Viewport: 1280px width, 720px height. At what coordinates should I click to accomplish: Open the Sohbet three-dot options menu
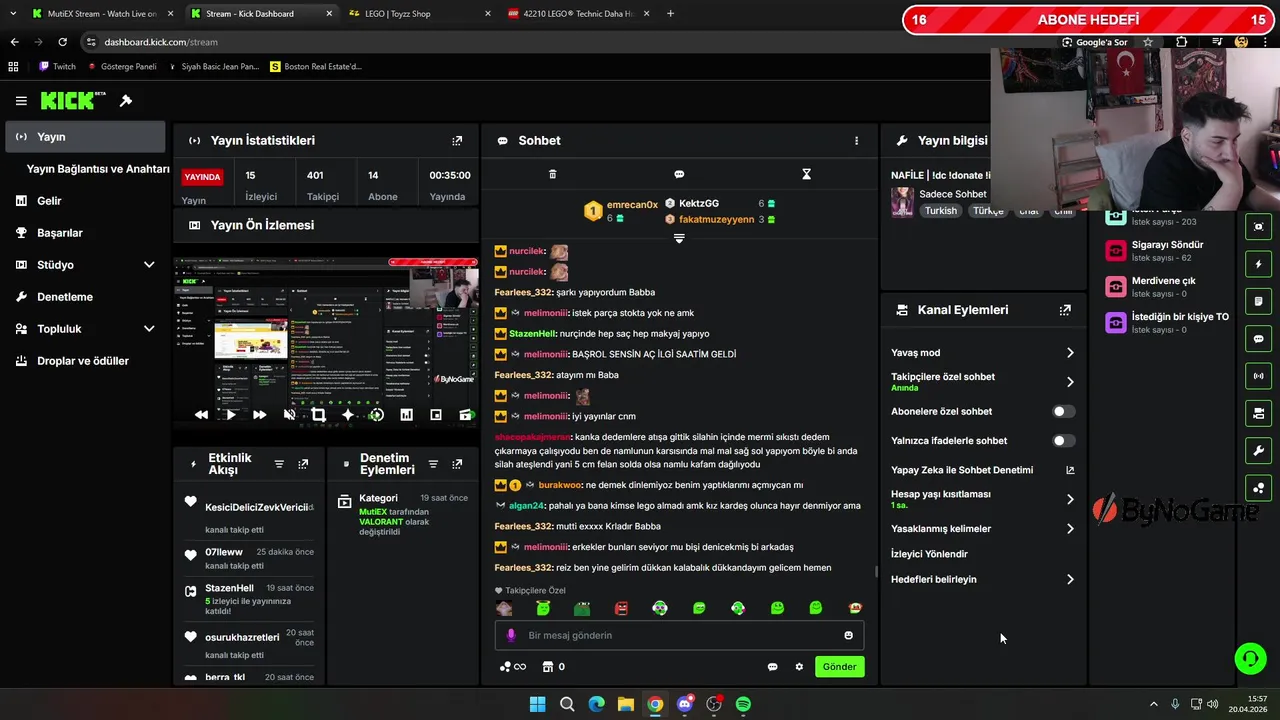tap(856, 141)
